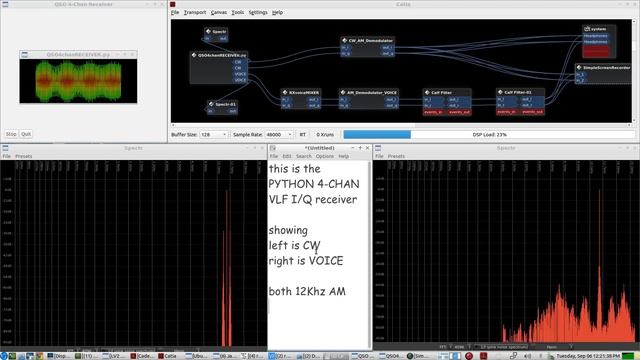Image resolution: width=640 pixels, height=360 pixels.
Task: Select the Calf Filter node icon
Action: (427, 92)
